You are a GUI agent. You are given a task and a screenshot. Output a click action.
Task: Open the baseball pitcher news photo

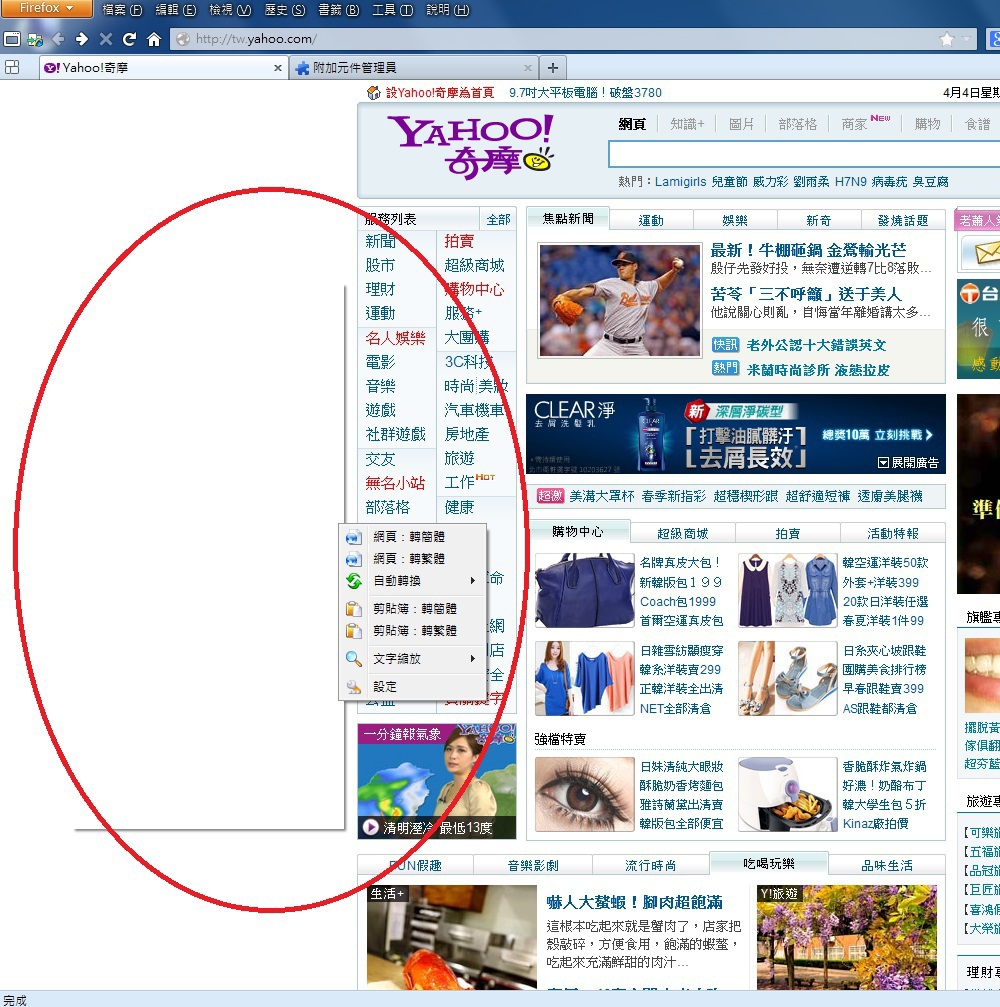pyautogui.click(x=620, y=300)
